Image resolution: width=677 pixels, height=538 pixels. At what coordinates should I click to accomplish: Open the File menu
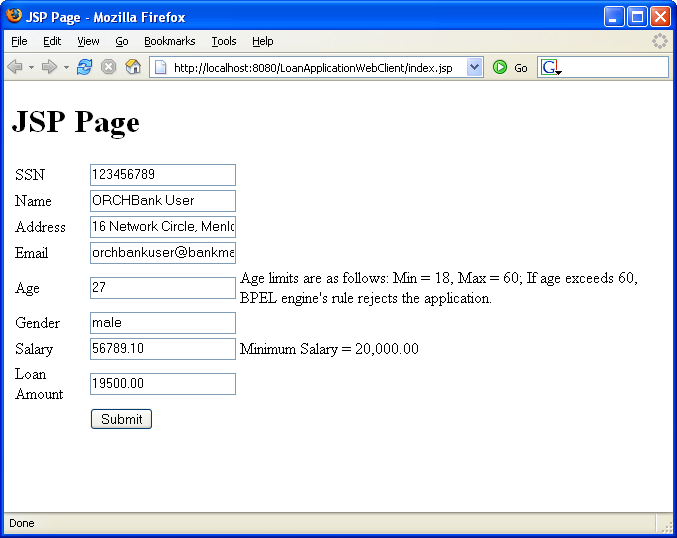[19, 41]
